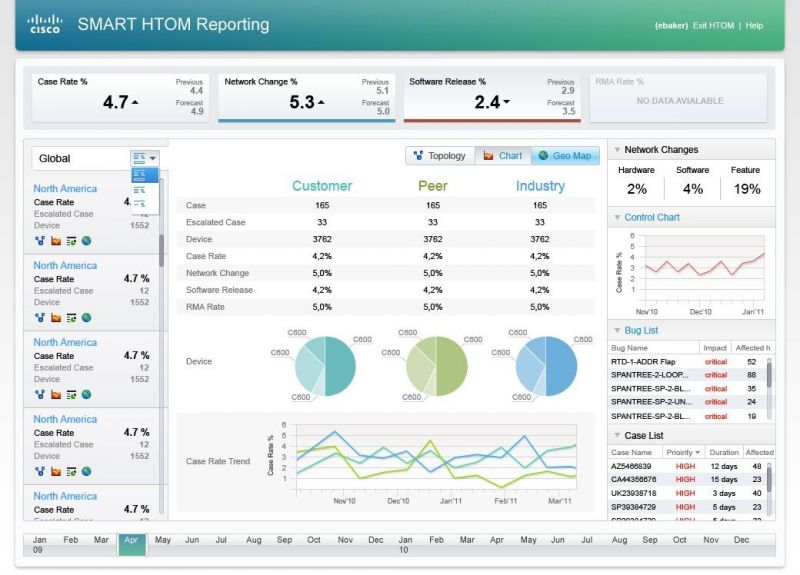Select the SPANTREE-2-LOOP bug row
The width and height of the screenshot is (800, 575).
click(x=688, y=375)
